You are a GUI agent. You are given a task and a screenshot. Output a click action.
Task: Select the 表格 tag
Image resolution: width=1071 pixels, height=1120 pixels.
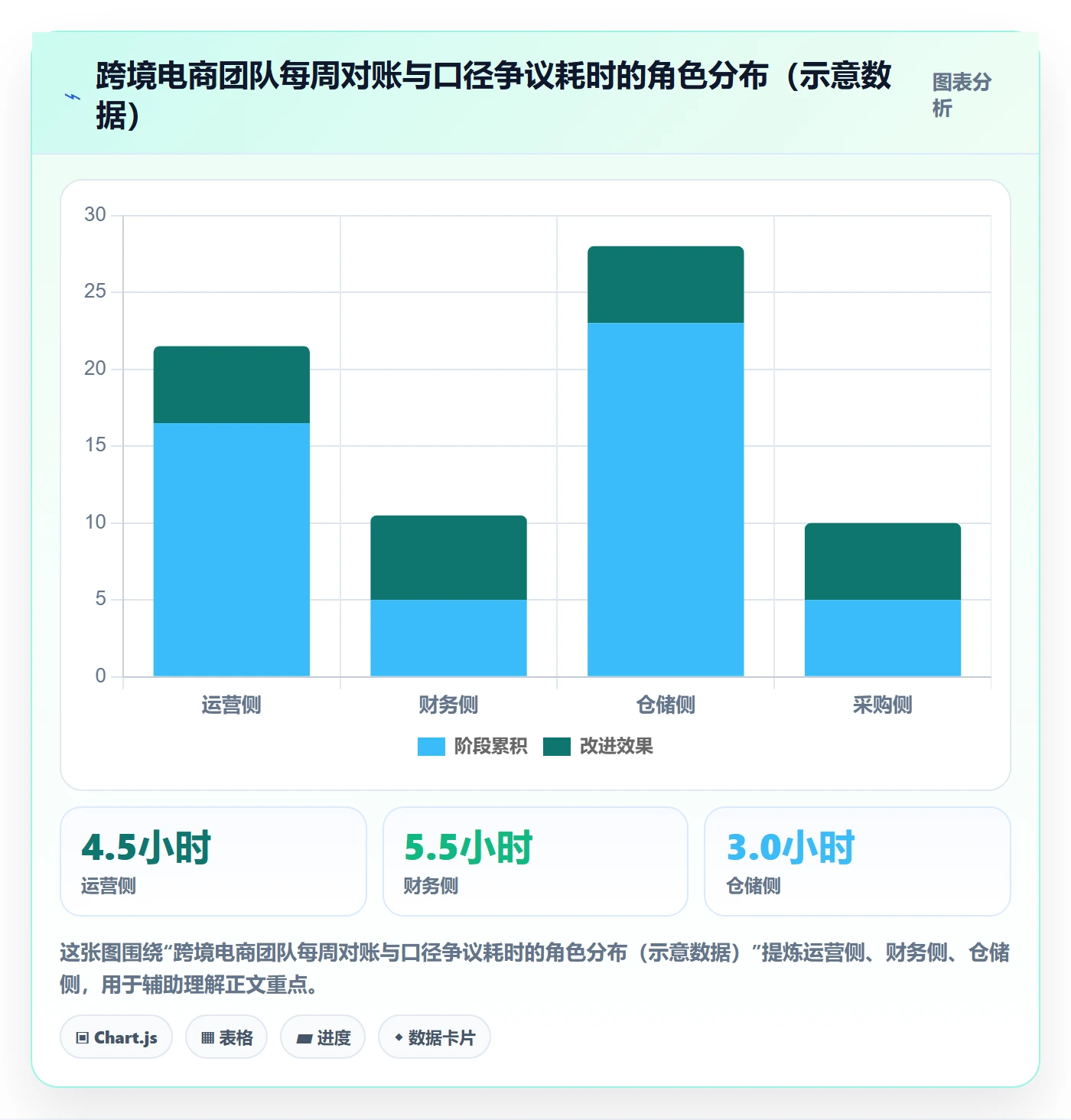pos(226,1037)
